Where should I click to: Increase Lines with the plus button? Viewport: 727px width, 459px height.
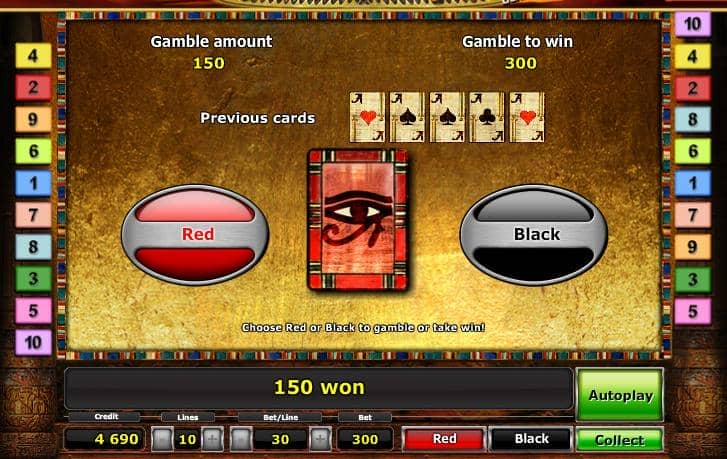[212, 439]
